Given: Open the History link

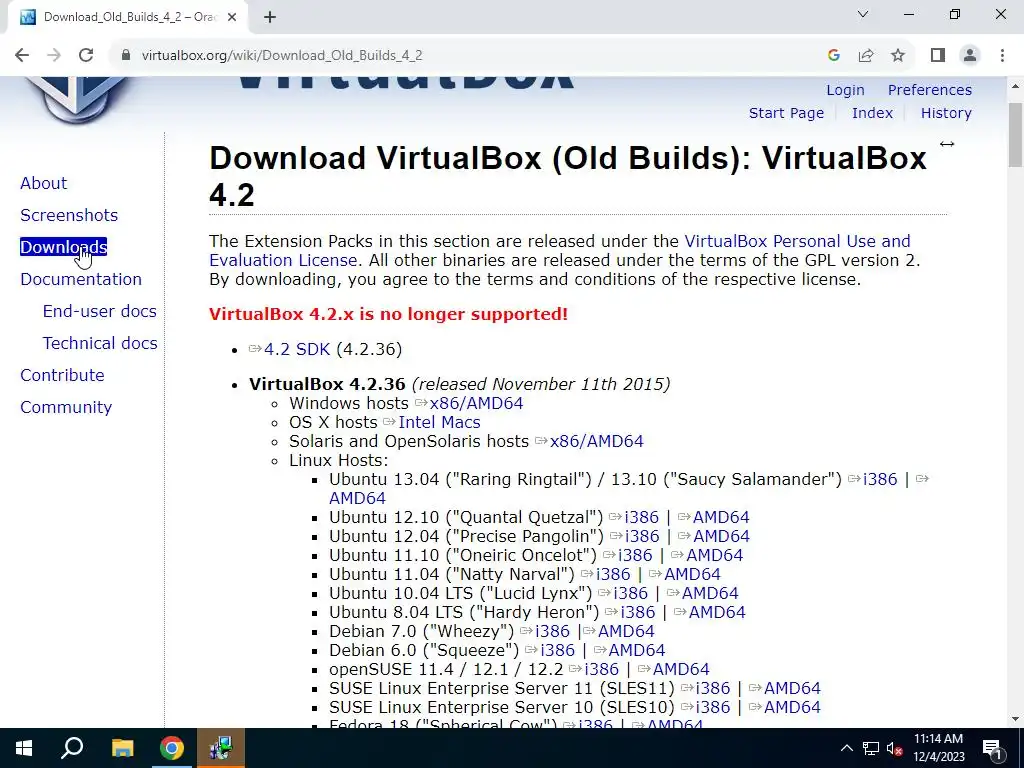Looking at the screenshot, I should (x=946, y=113).
